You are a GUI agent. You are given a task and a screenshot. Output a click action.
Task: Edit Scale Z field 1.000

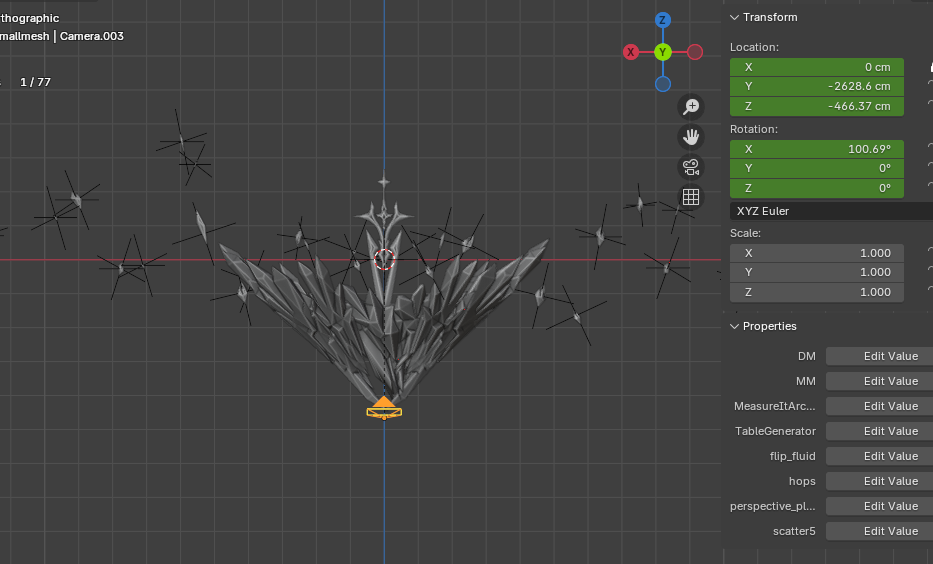[x=817, y=292]
